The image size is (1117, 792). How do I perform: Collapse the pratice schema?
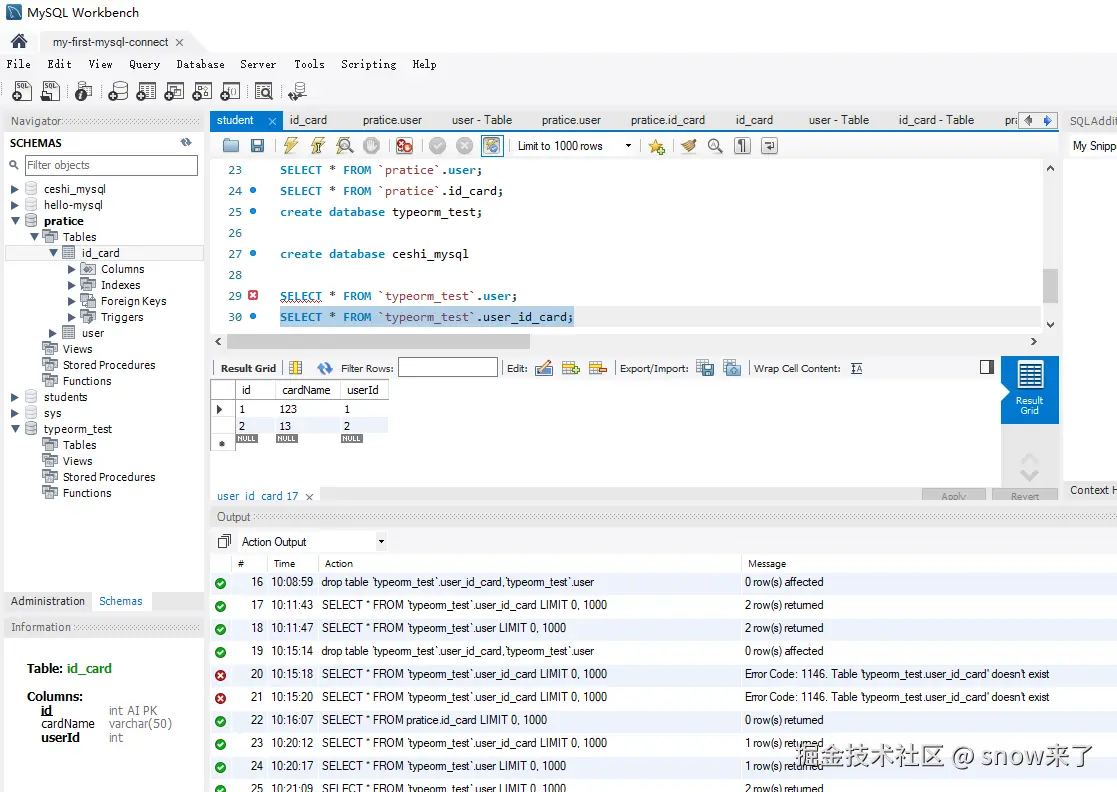tap(14, 221)
